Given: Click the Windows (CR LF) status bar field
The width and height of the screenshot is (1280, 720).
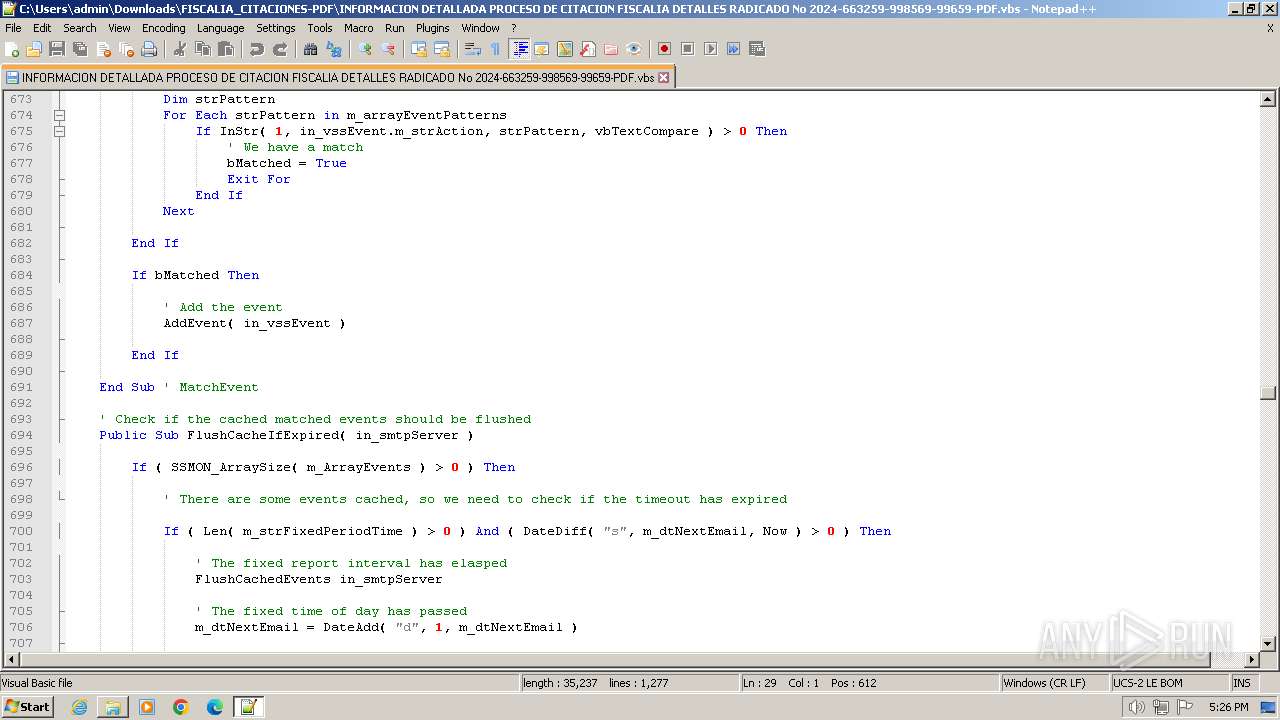Looking at the screenshot, I should [1055, 683].
